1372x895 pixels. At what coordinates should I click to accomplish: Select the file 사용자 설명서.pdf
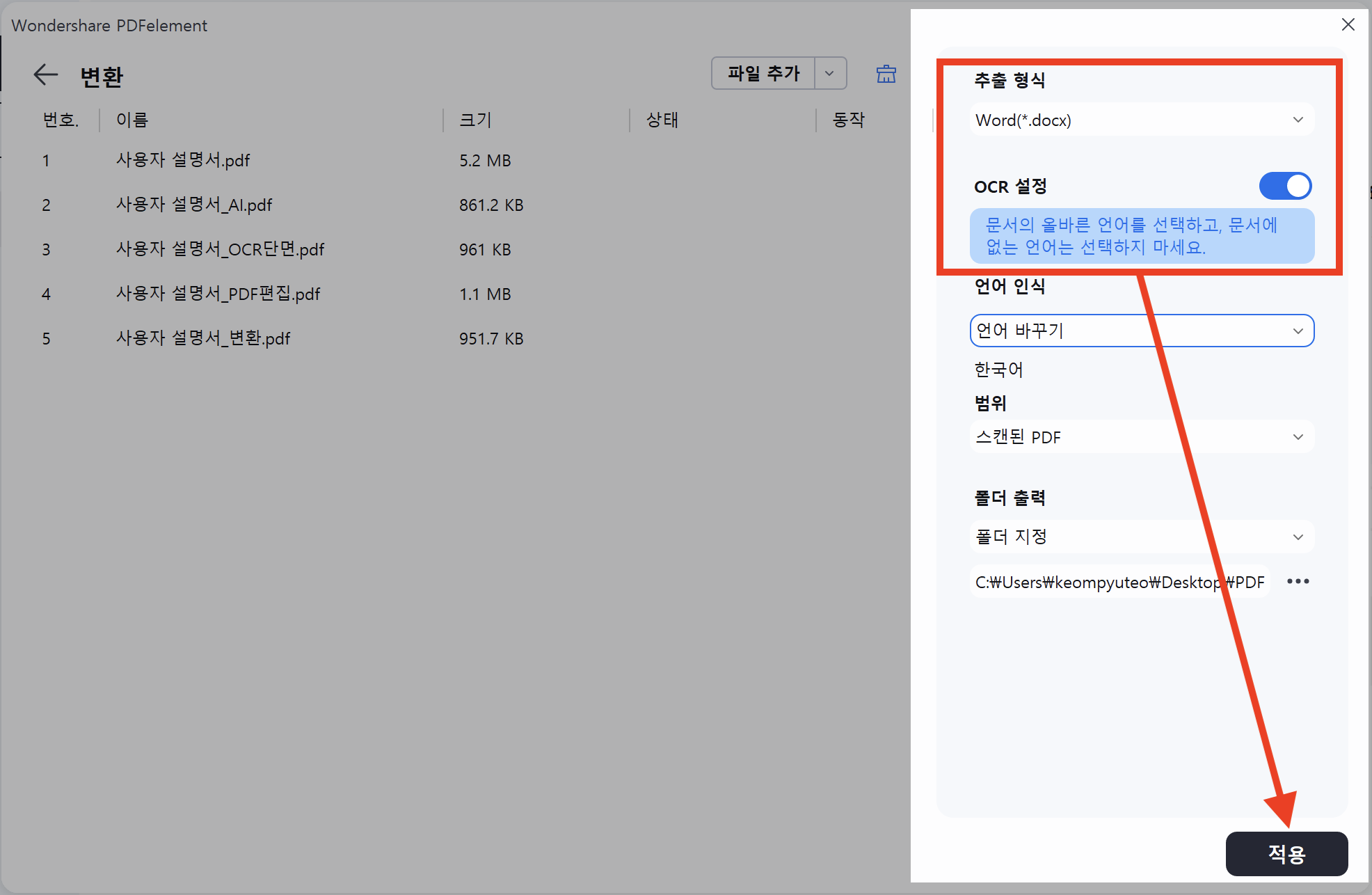[183, 160]
